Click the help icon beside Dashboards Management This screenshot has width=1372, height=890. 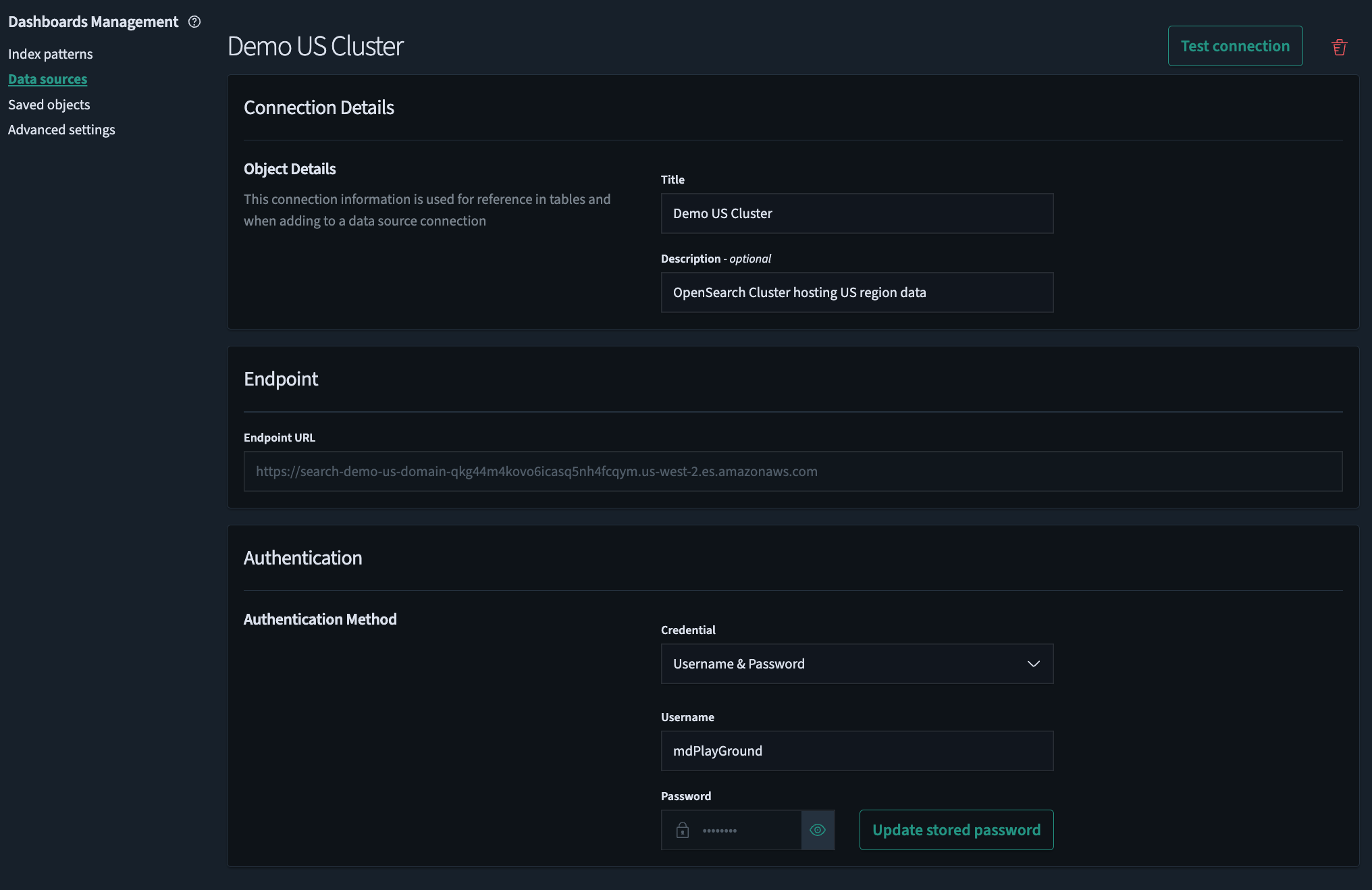point(194,22)
